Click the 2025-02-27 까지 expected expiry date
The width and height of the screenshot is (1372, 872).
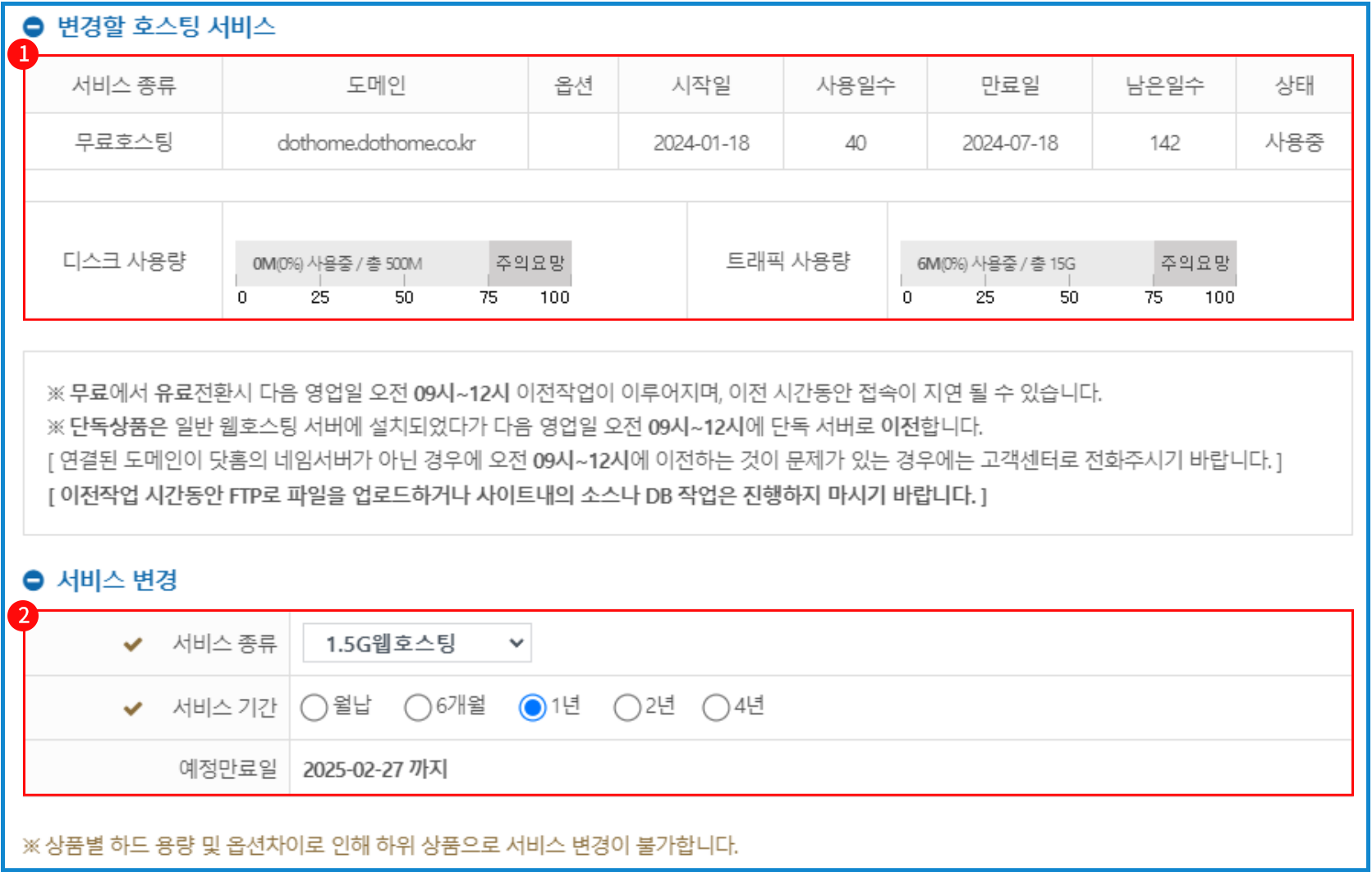coord(374,769)
